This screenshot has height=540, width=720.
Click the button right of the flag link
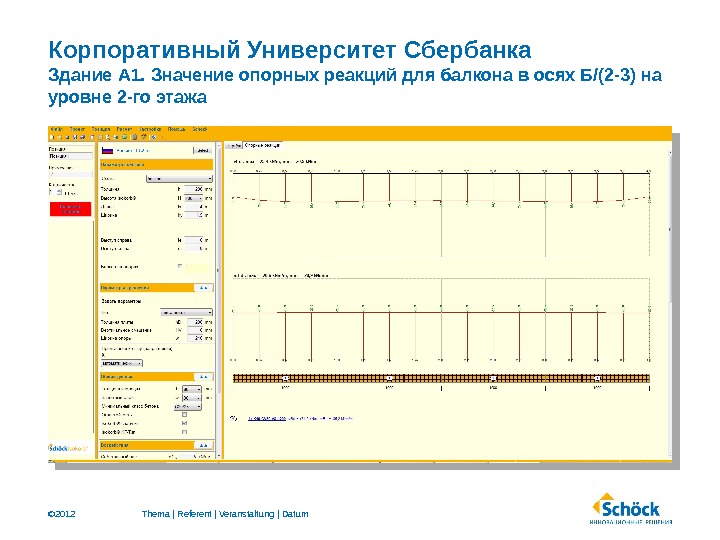(x=202, y=150)
